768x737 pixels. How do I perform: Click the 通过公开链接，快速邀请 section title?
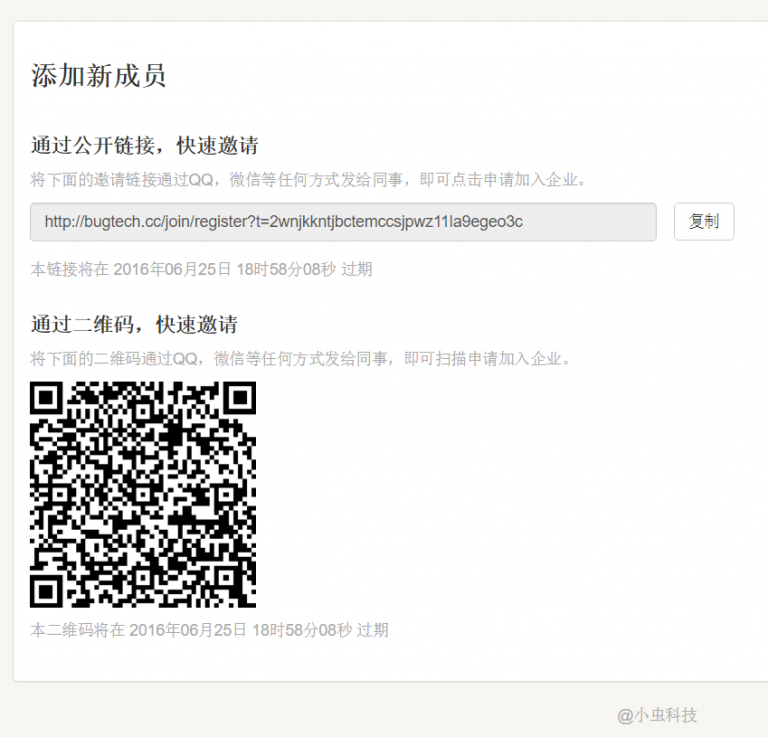(145, 146)
